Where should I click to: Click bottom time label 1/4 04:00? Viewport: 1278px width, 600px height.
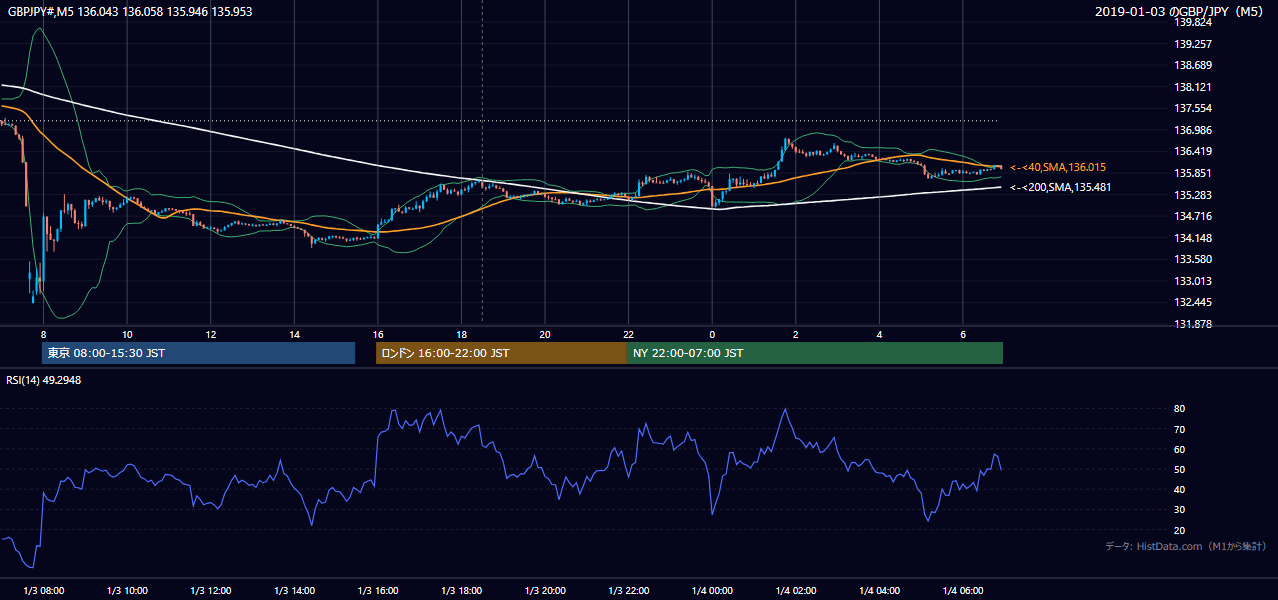[x=879, y=591]
